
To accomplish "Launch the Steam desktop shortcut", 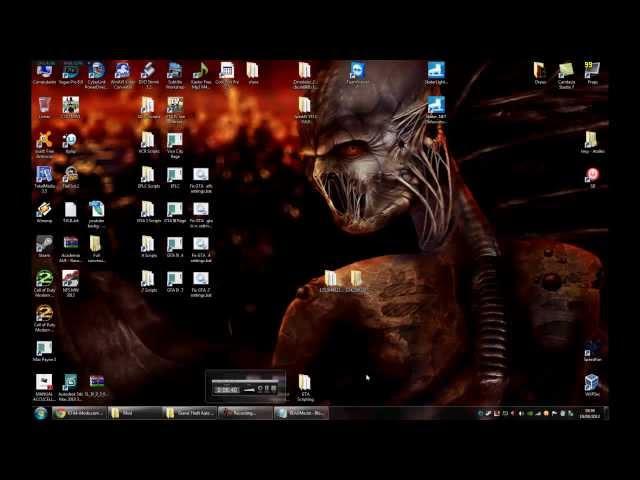I will click(x=44, y=247).
